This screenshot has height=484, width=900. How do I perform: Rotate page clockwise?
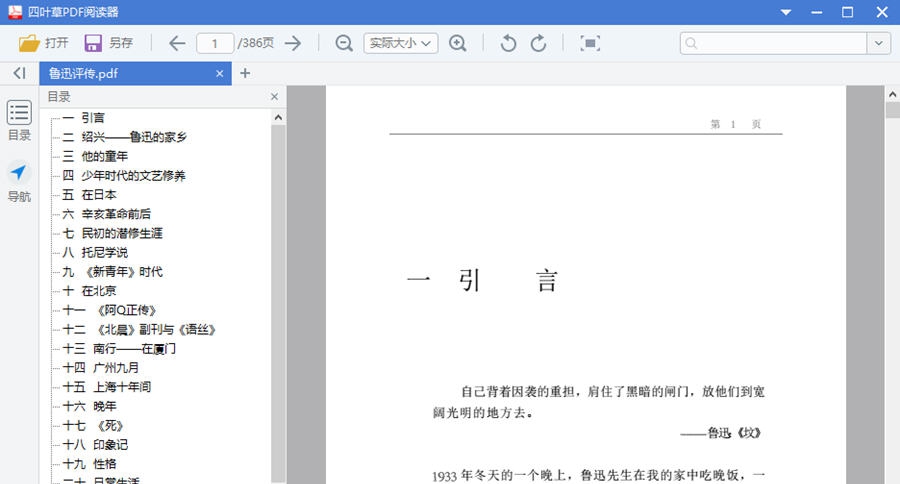[x=538, y=43]
